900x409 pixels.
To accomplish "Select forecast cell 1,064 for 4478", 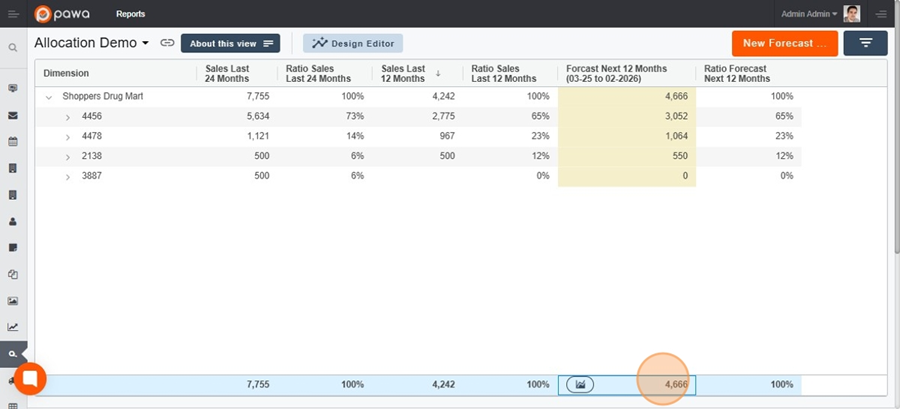I will [627, 137].
